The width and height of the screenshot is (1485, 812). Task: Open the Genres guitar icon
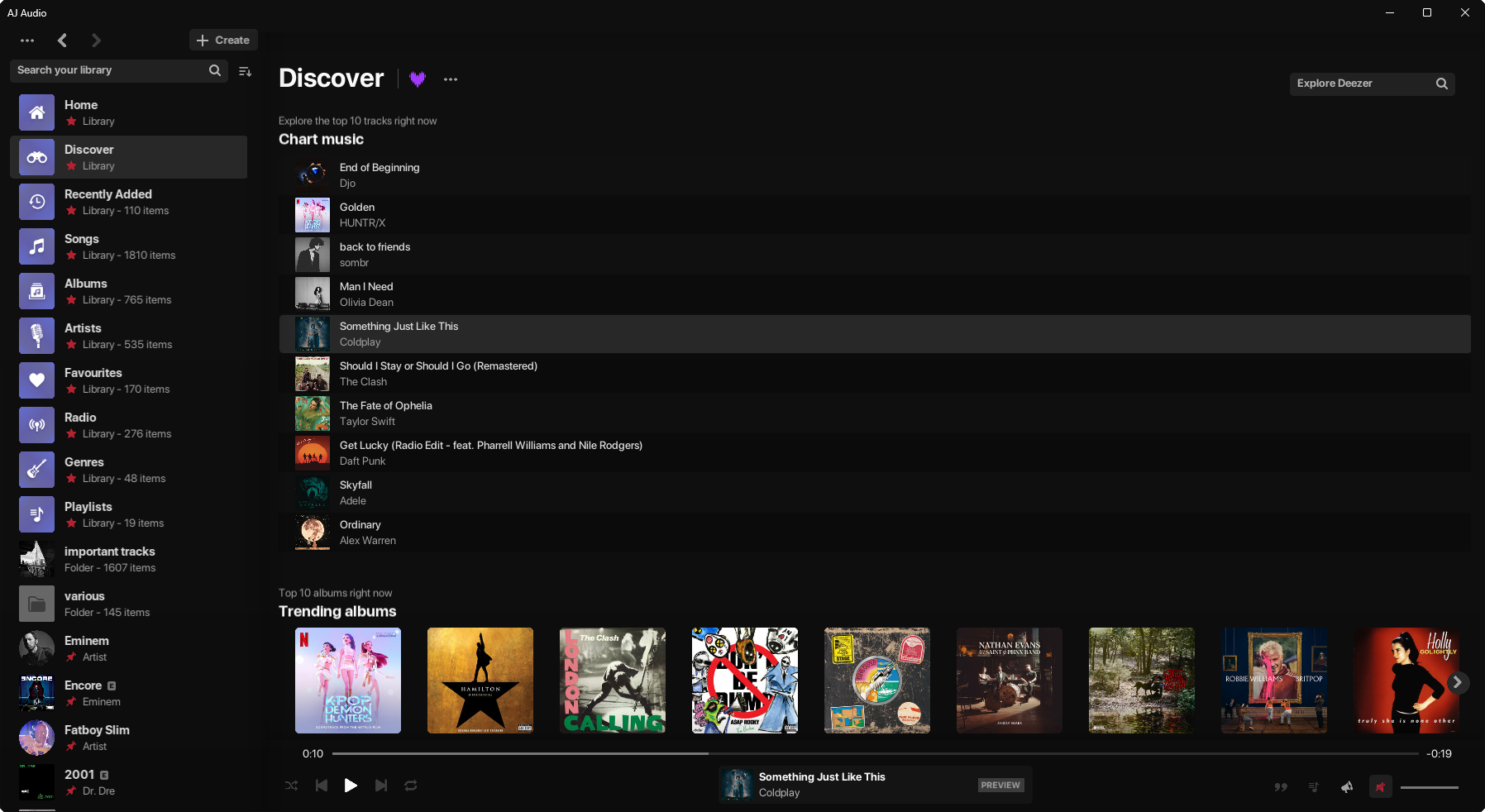coord(37,470)
